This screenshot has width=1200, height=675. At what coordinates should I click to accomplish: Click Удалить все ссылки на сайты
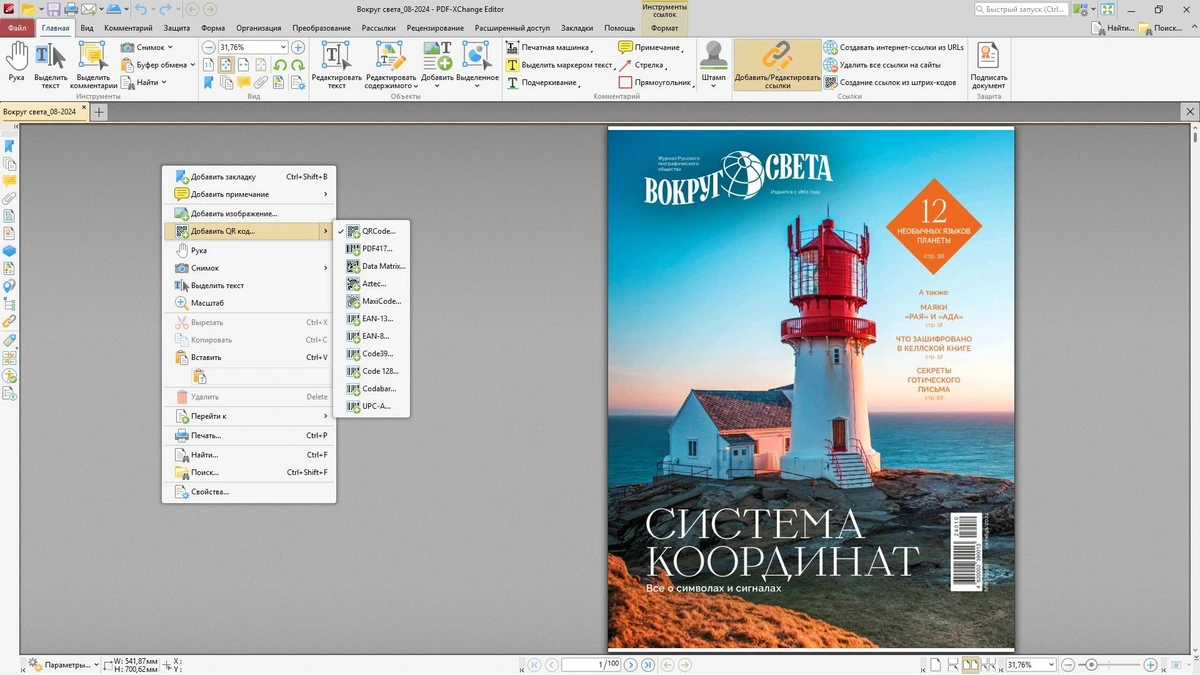point(882,65)
